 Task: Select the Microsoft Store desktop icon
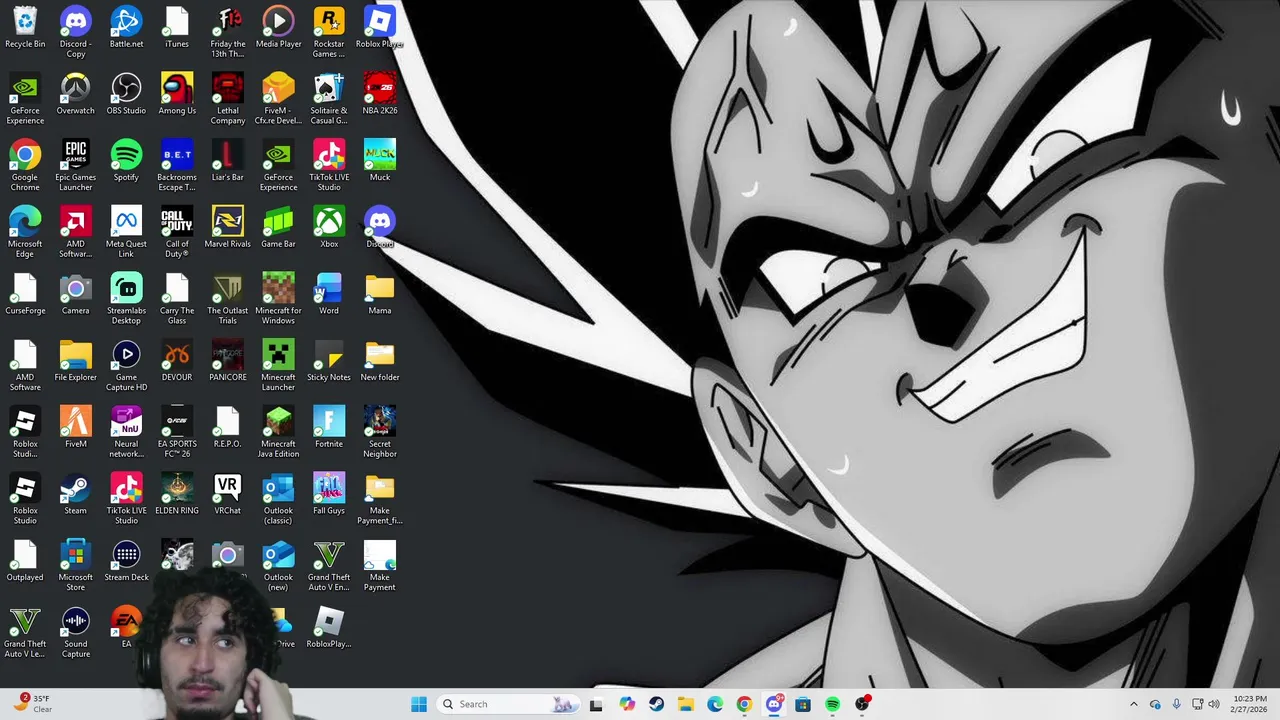click(75, 566)
